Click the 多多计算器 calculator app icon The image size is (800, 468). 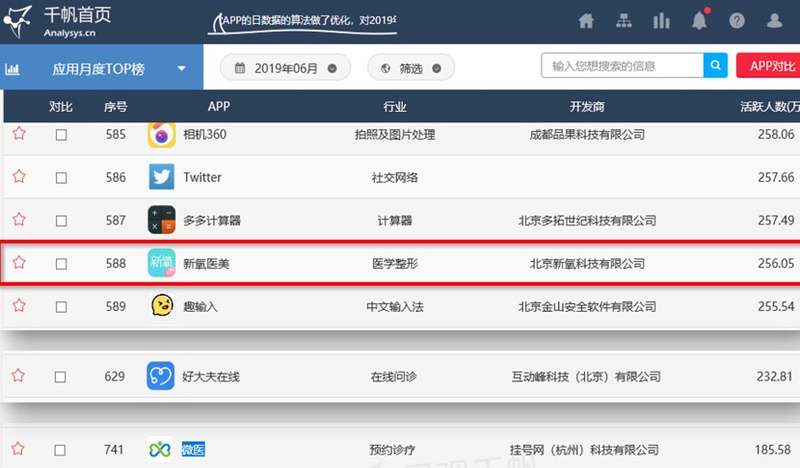pyautogui.click(x=161, y=220)
